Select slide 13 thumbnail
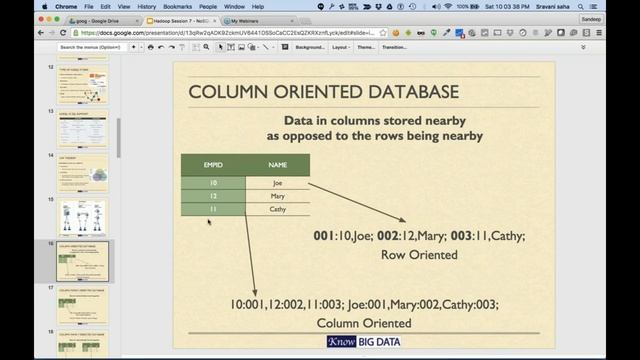The height and width of the screenshot is (360, 640). (x=82, y=129)
